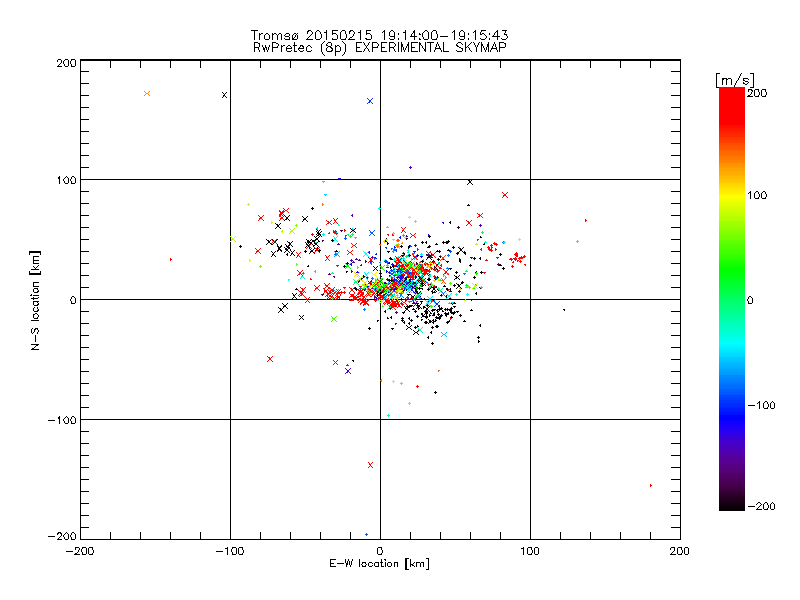Viewport: 800px width, 600px height.
Task: Click the y-axis tick label '-200'
Action: click(62, 536)
